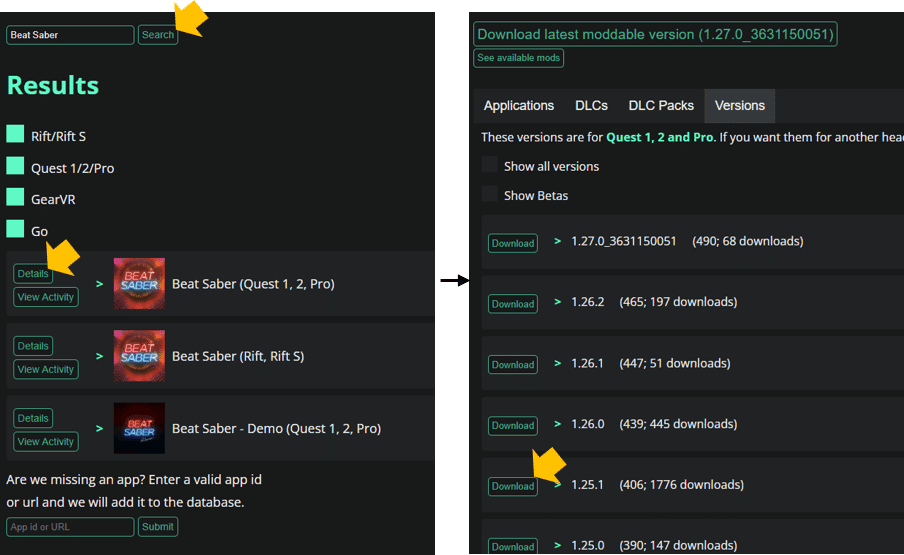The height and width of the screenshot is (555, 904).
Task: Expand Beat Saber - Demo result arrow
Action: pos(99,428)
